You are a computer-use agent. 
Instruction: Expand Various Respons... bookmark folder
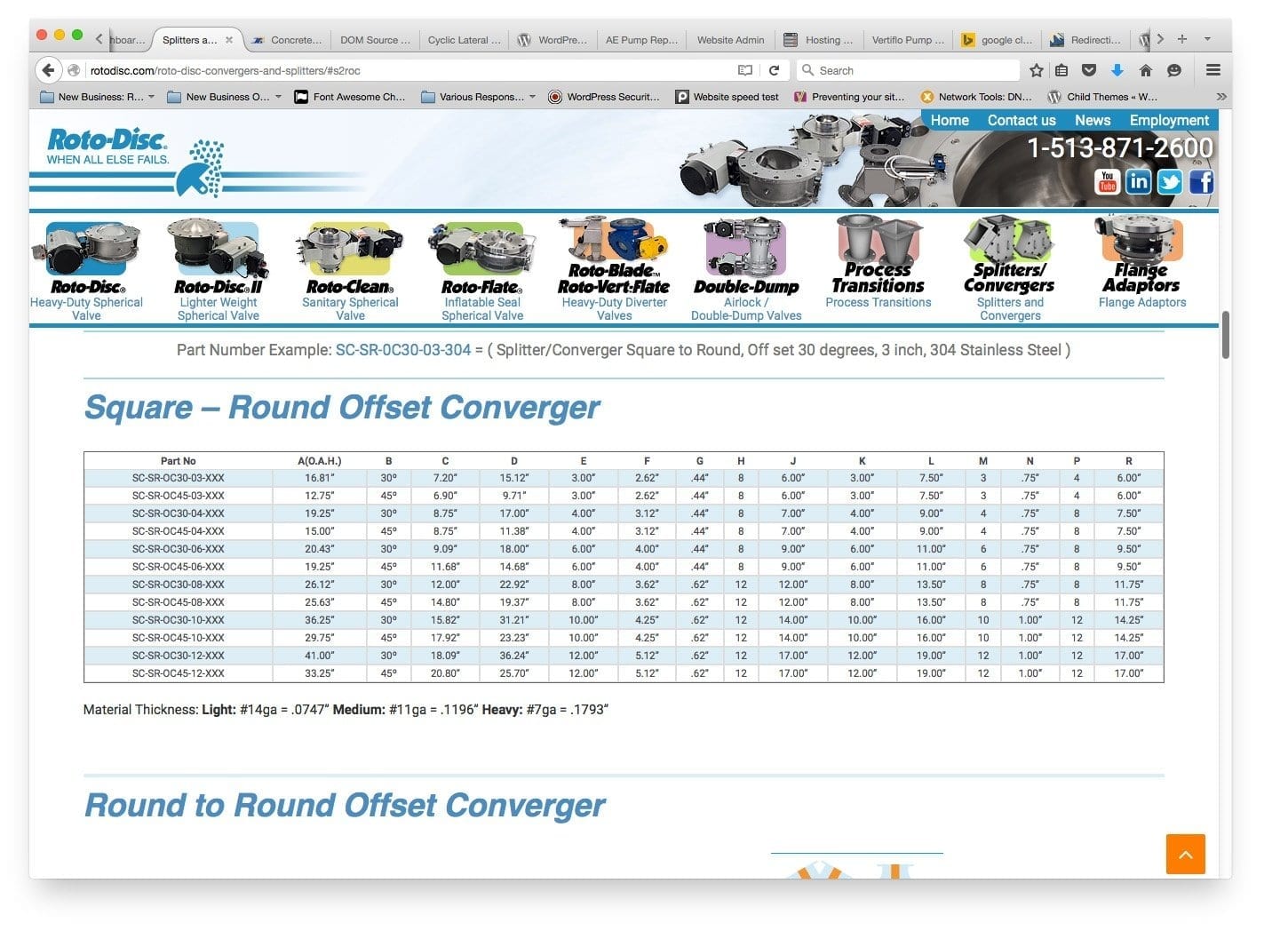point(479,97)
